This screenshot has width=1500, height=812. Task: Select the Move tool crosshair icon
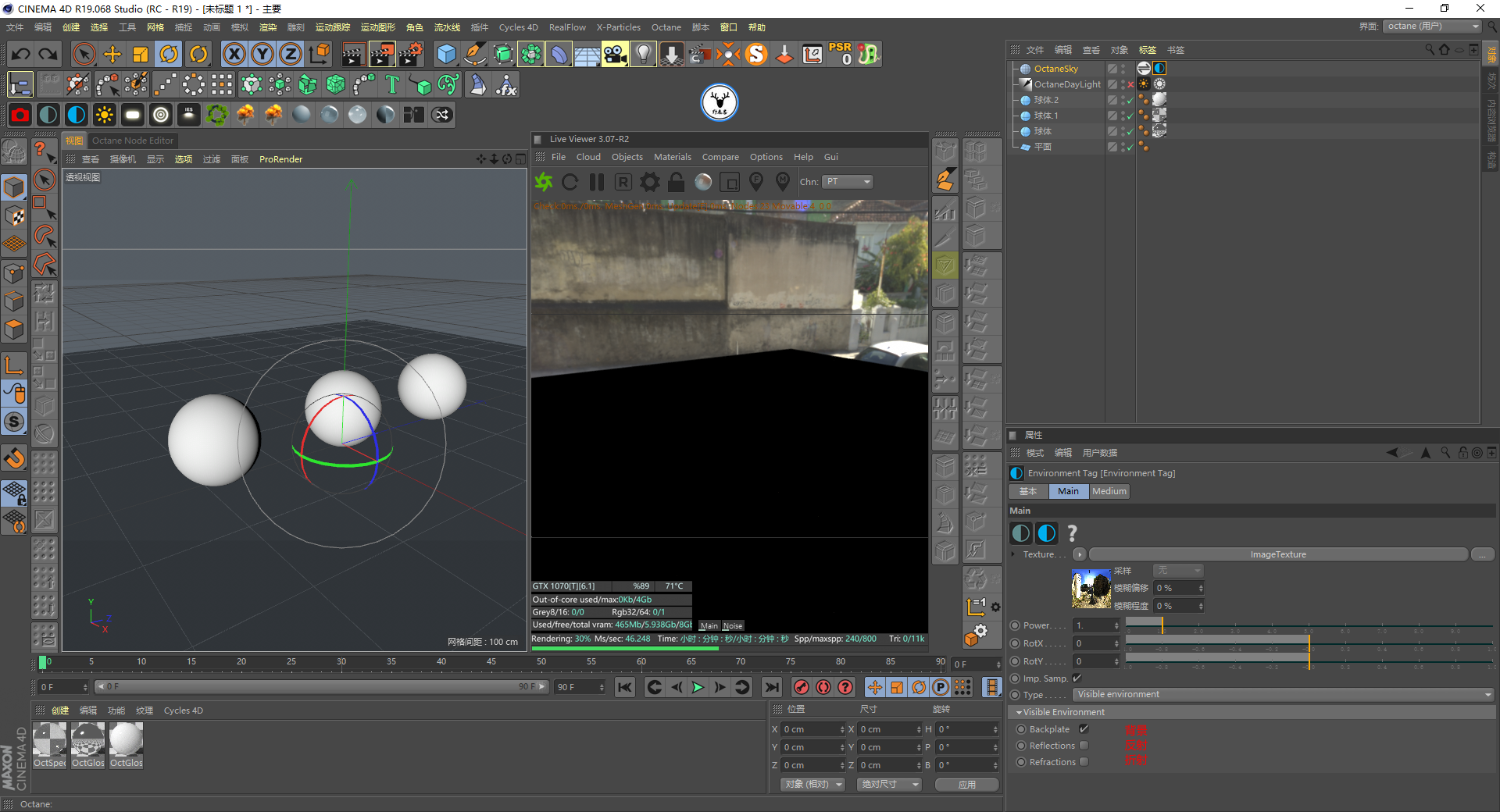(x=112, y=54)
